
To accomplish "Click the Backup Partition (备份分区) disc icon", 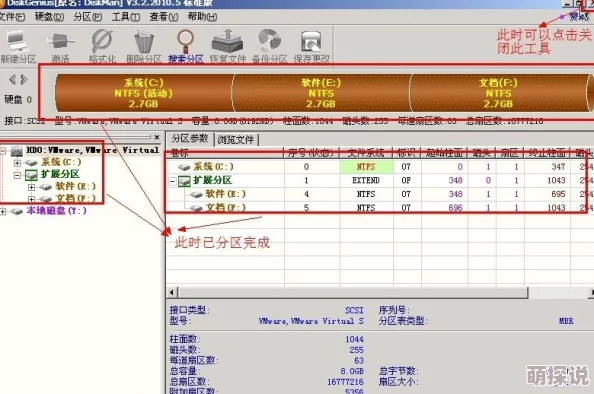I will coord(270,47).
